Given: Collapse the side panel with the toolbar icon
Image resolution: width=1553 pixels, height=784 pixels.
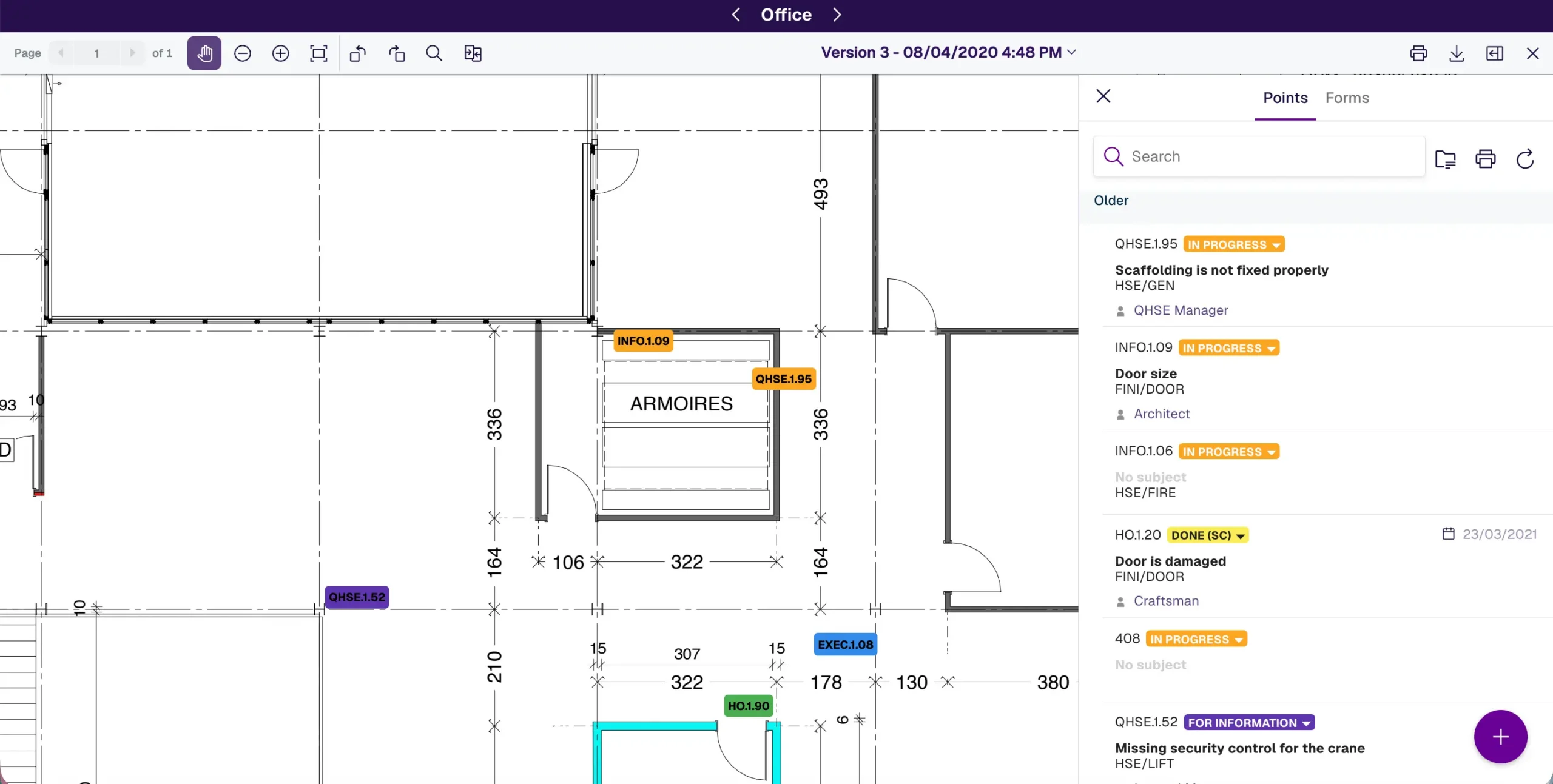Looking at the screenshot, I should 1495,53.
